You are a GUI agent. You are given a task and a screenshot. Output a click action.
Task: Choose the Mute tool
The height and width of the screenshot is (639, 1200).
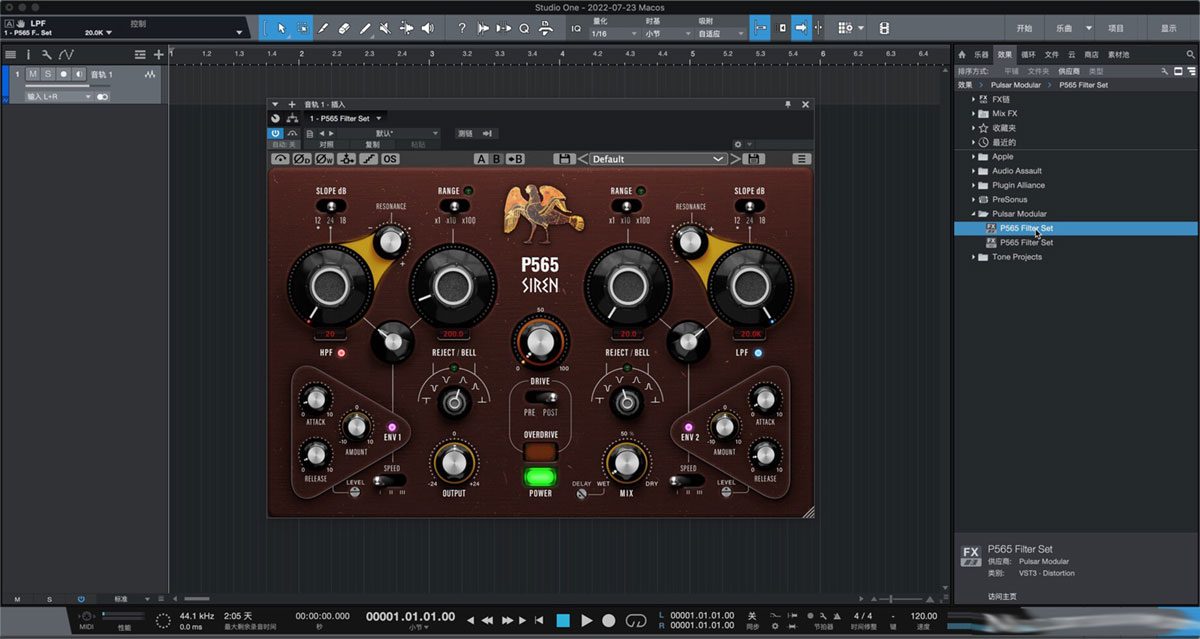click(386, 28)
